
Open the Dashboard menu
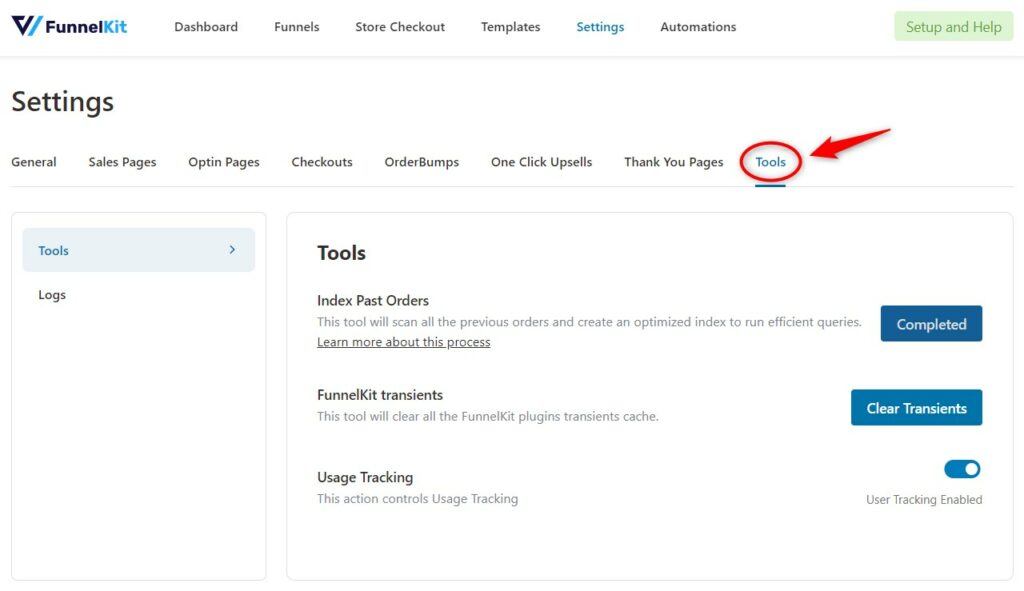click(x=206, y=27)
